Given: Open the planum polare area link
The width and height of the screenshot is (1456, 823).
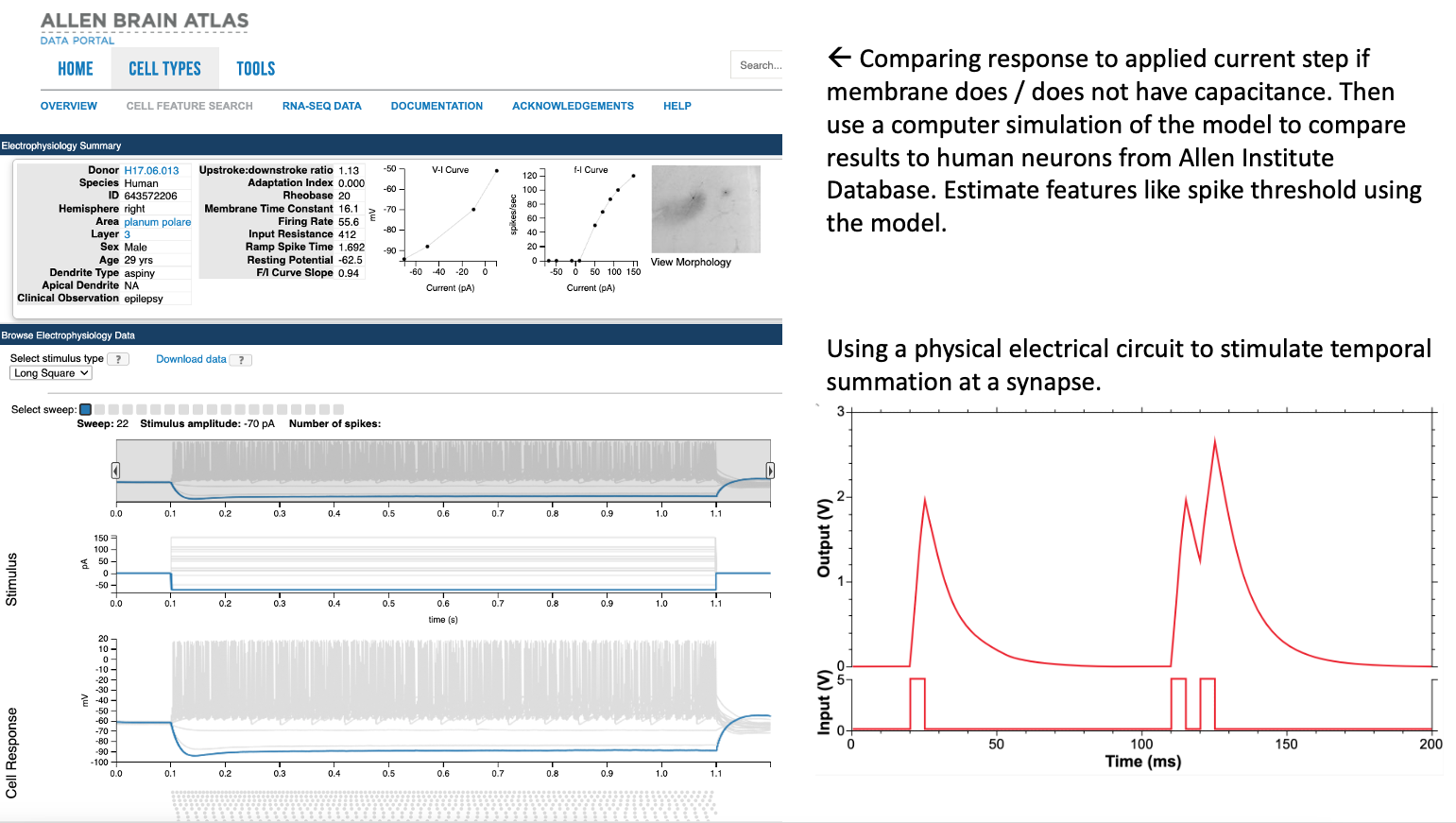Looking at the screenshot, I should tap(157, 222).
